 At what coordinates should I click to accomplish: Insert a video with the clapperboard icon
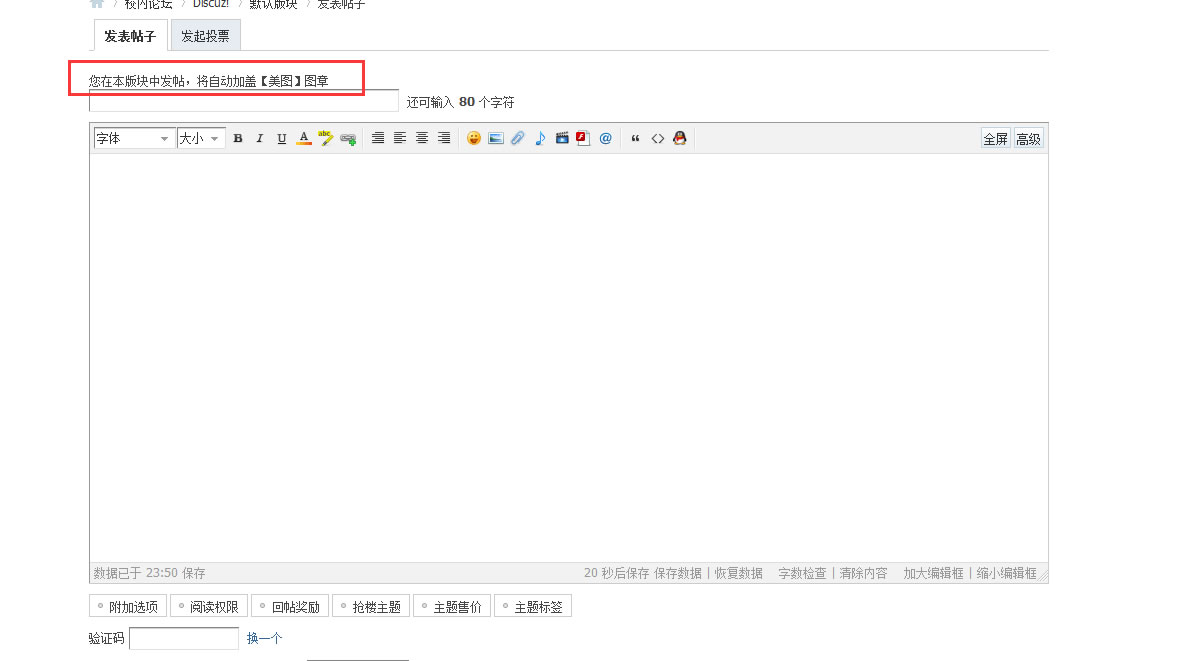click(x=562, y=139)
